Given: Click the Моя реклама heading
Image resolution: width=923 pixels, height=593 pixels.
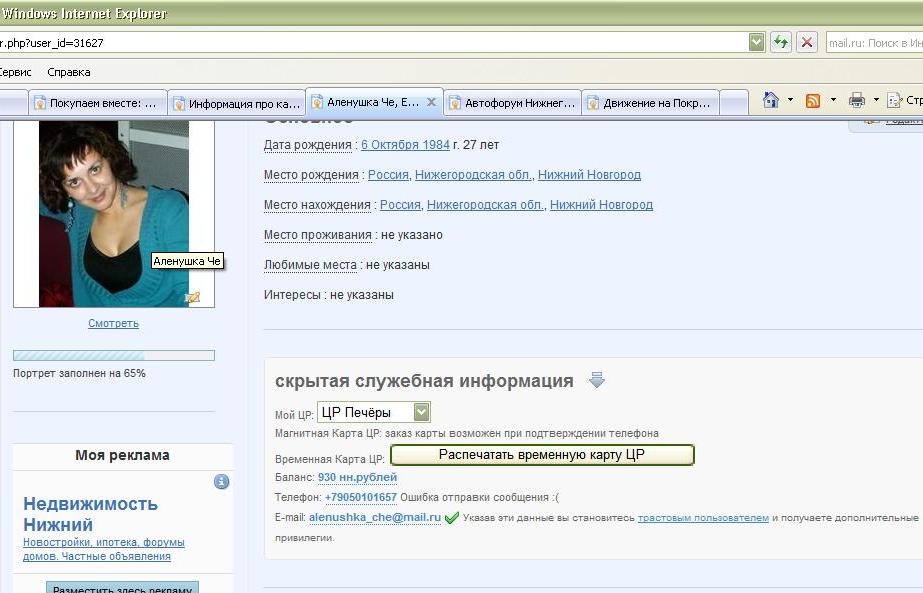Looking at the screenshot, I should point(122,455).
